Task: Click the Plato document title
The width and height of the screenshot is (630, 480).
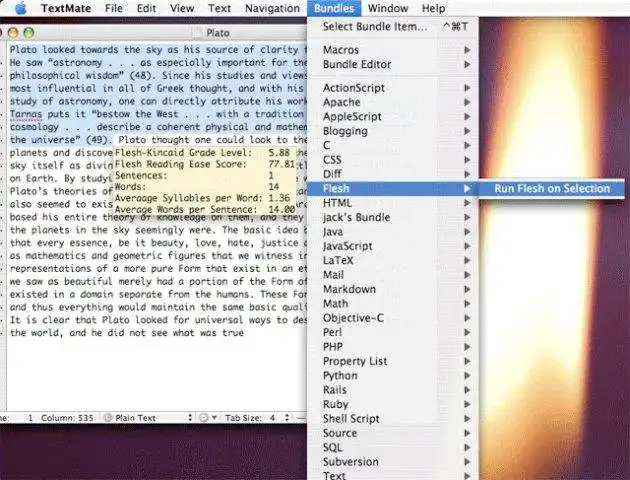Action: pos(217,33)
